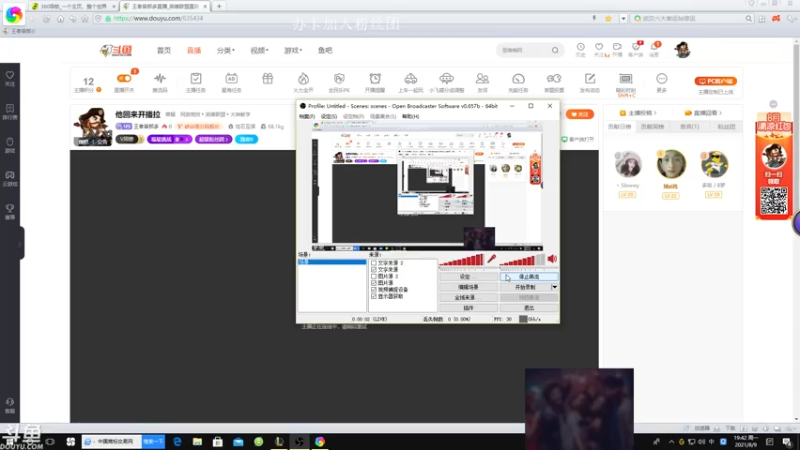
Task: Click the user avatar in Douyu header
Action: (682, 50)
